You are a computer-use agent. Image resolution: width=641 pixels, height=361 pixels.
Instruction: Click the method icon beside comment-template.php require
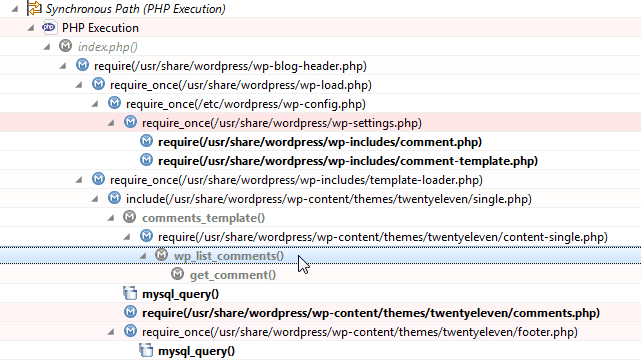(x=146, y=160)
